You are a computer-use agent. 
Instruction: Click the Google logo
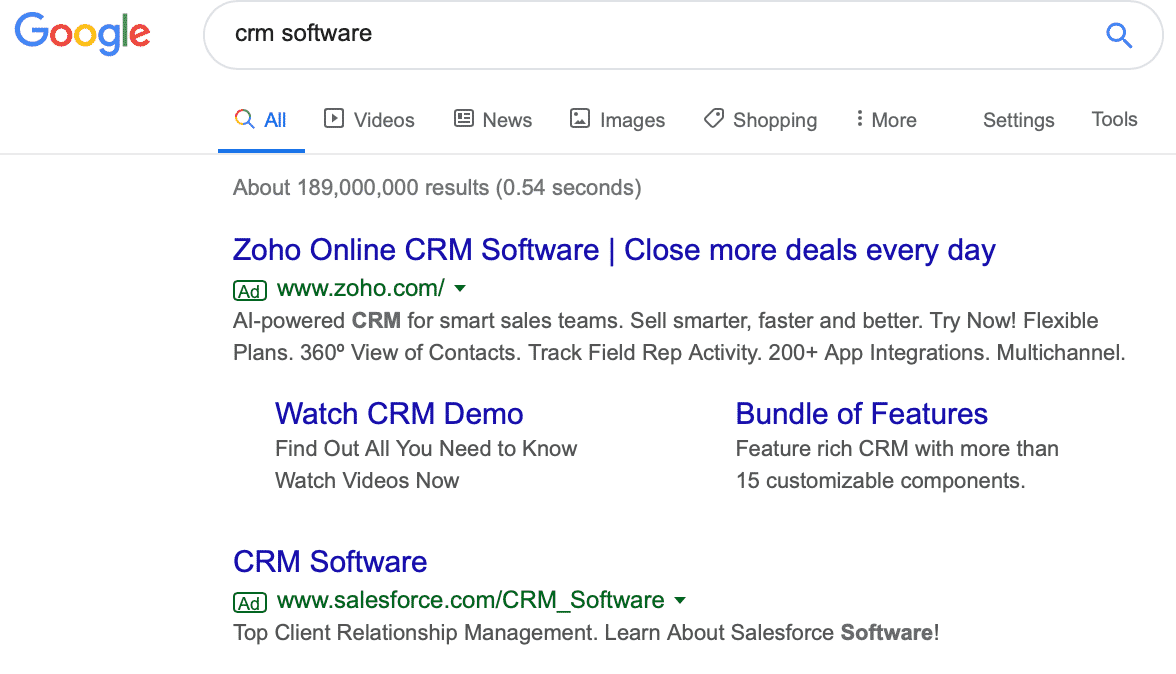(x=82, y=34)
